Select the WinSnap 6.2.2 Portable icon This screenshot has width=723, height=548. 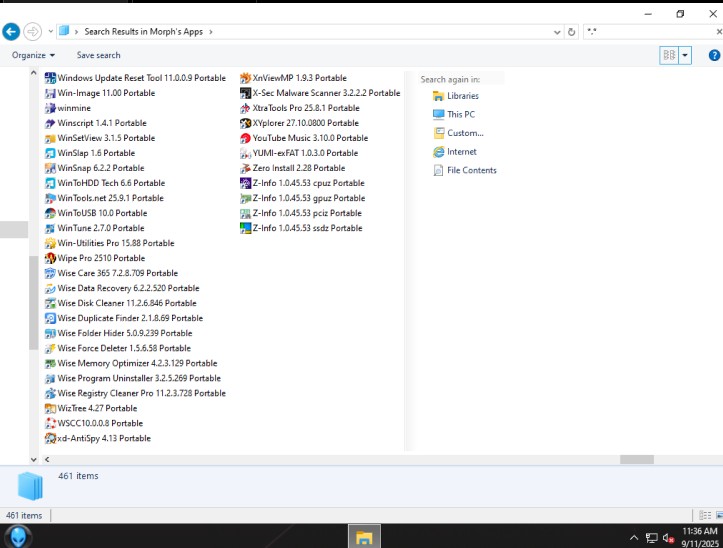click(50, 168)
